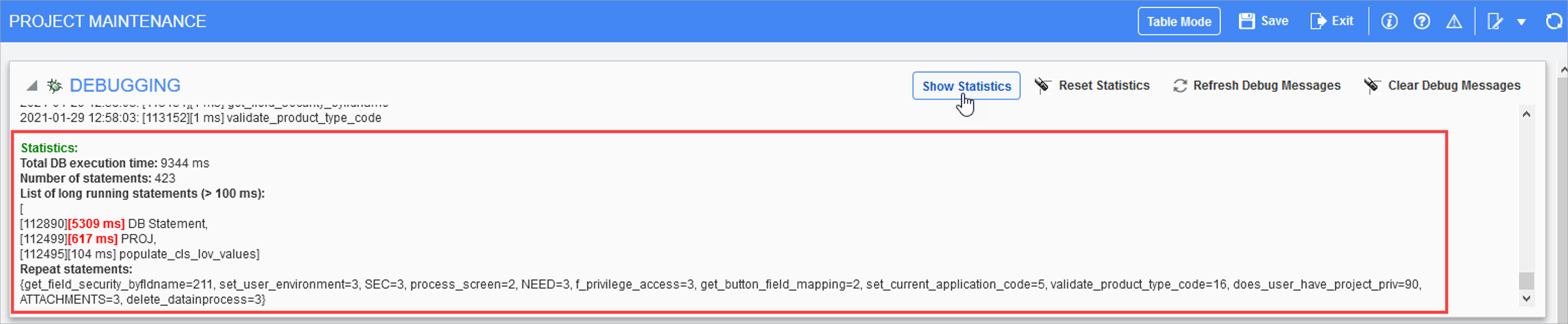Screen dimensions: 1568x324
Task: Click the debug log scrollbar thumb
Action: point(1526,281)
